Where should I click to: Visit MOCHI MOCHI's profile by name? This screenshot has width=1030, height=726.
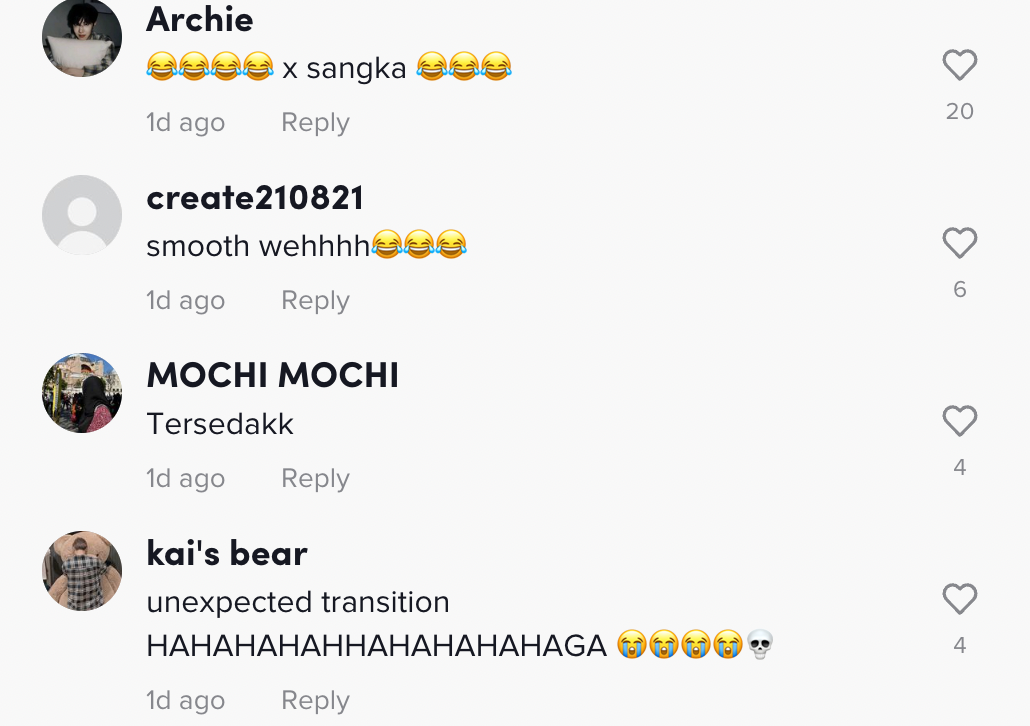click(x=272, y=376)
